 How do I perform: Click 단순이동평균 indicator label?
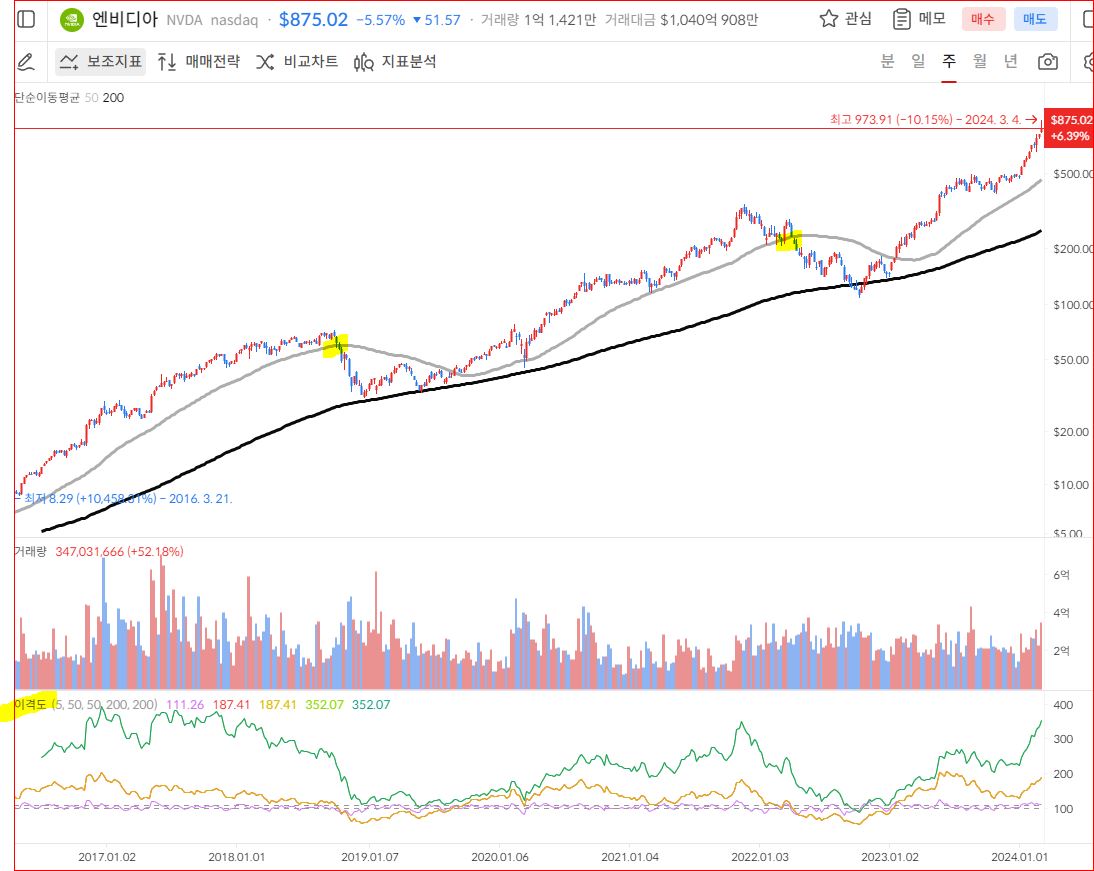coord(47,98)
